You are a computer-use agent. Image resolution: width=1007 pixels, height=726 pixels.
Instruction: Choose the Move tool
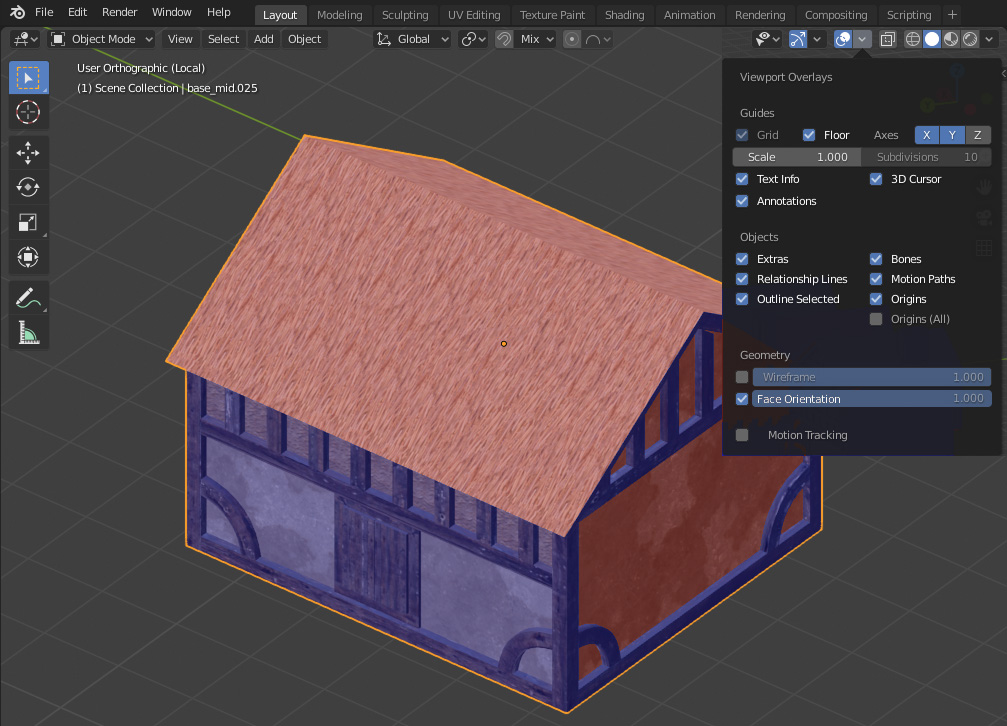coord(28,153)
